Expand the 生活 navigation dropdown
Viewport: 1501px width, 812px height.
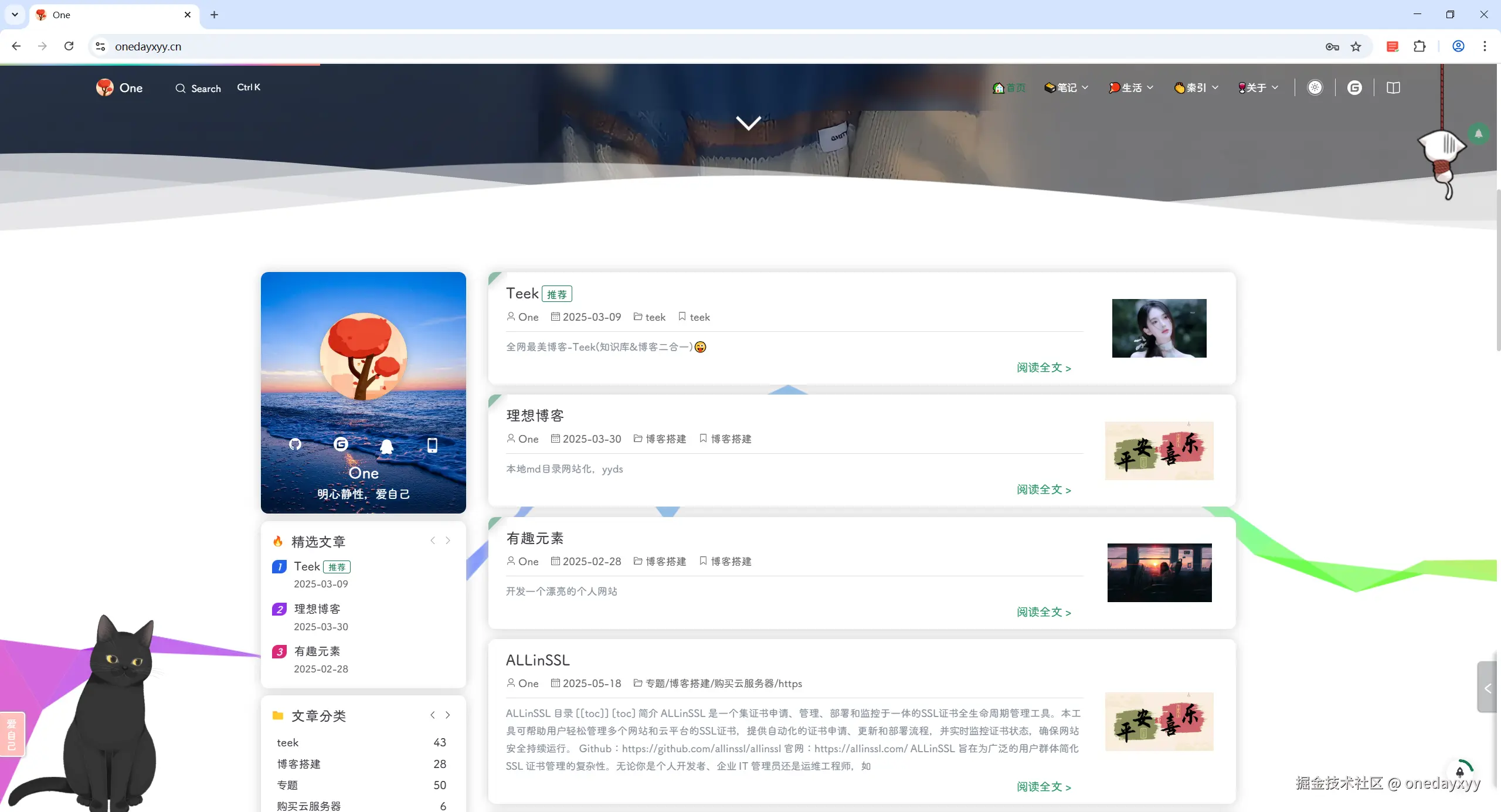tap(1131, 88)
